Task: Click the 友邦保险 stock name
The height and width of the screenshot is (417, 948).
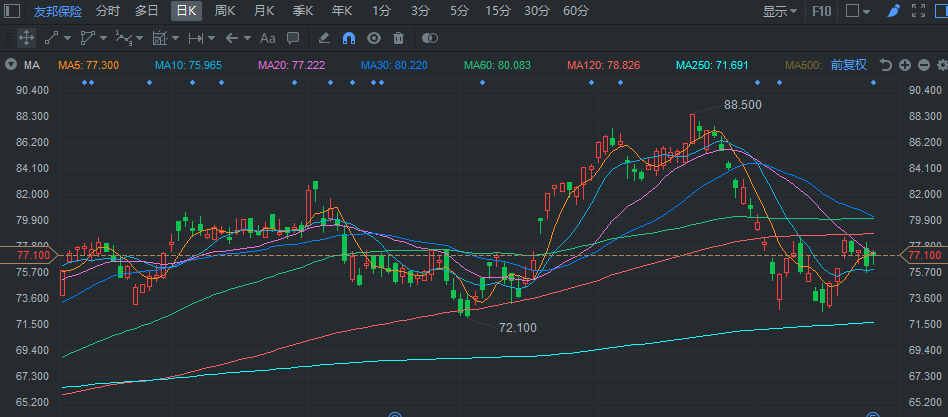Action: point(57,11)
